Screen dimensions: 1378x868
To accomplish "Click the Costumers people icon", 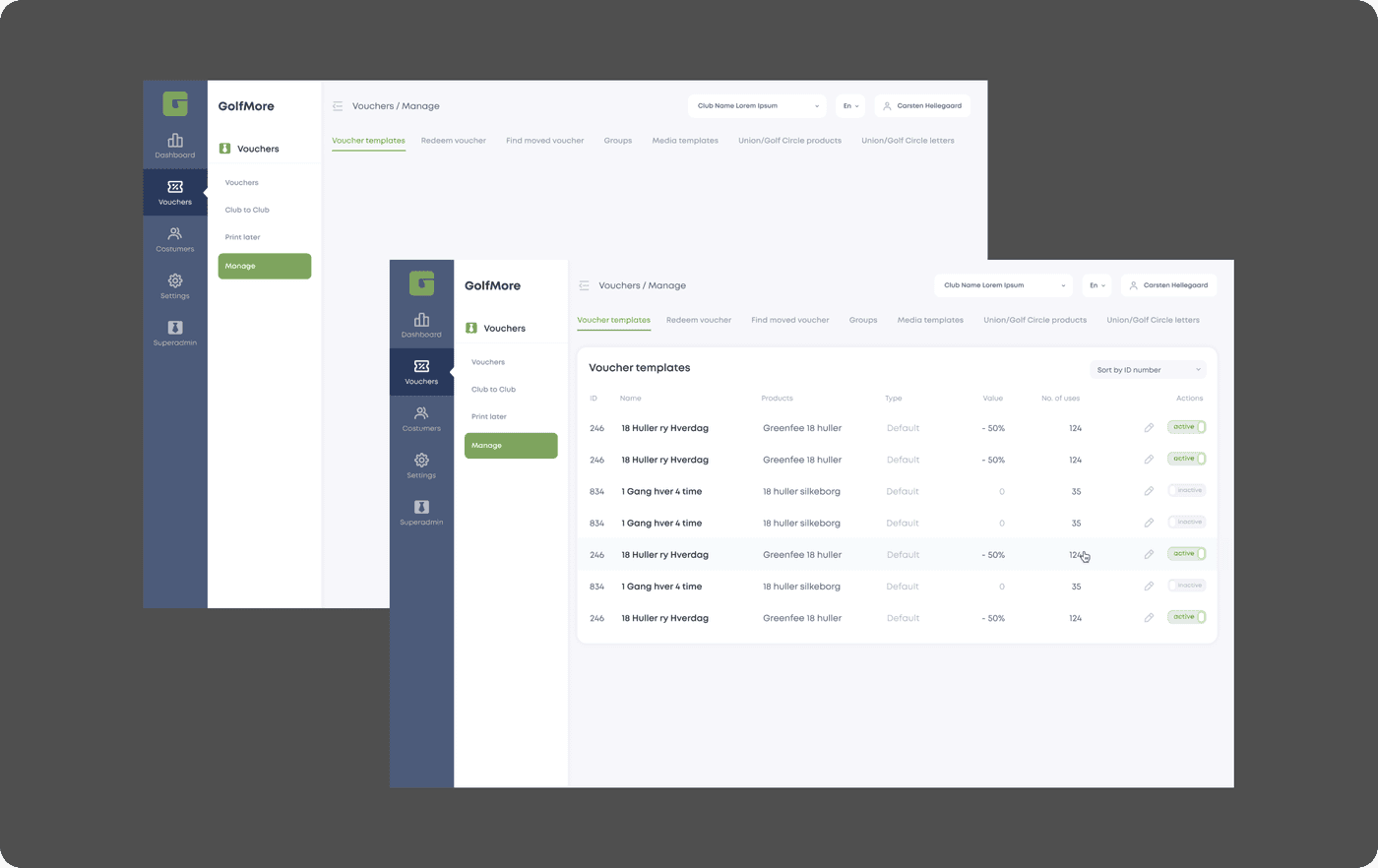I will point(421,413).
